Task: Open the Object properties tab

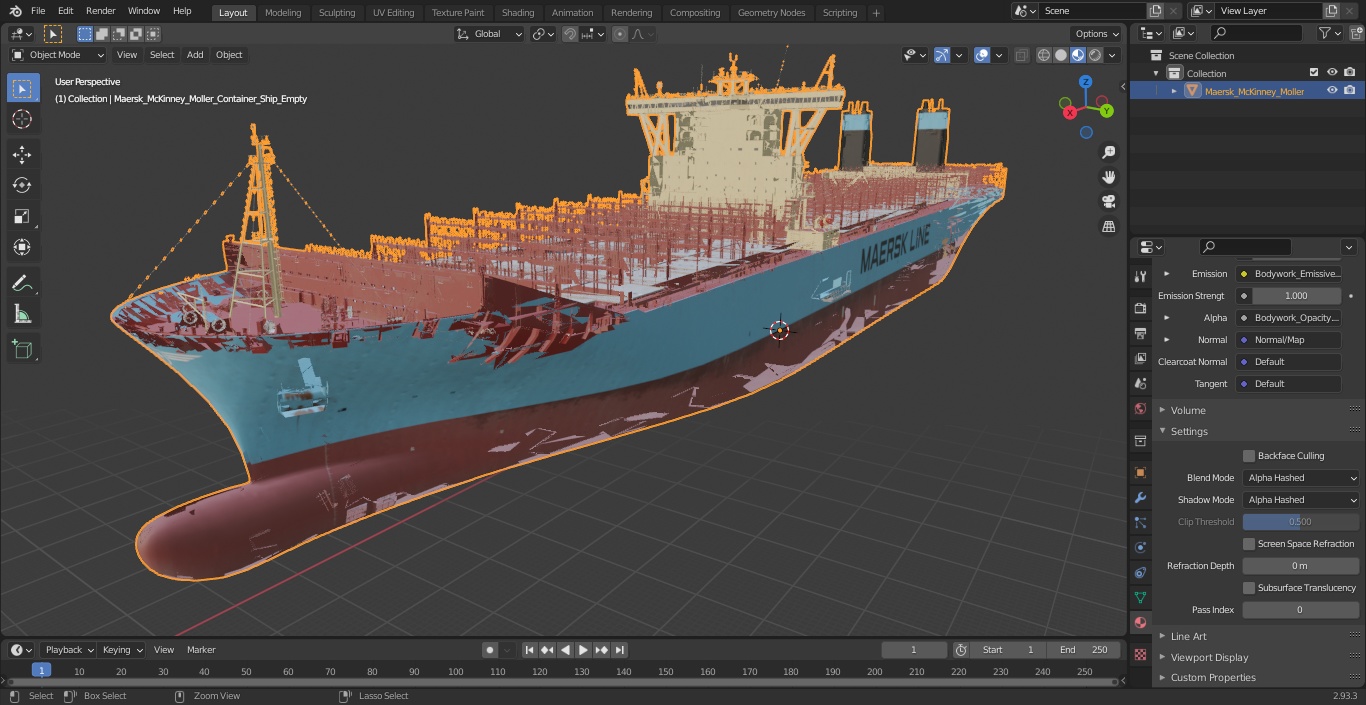Action: (x=1140, y=472)
